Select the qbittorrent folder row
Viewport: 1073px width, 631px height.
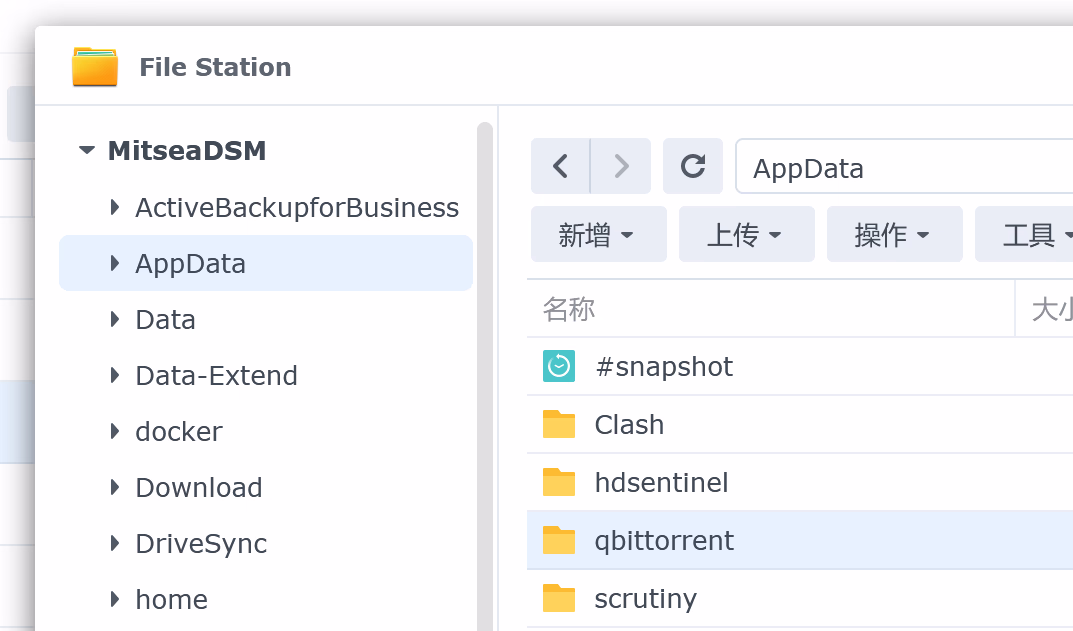click(664, 541)
